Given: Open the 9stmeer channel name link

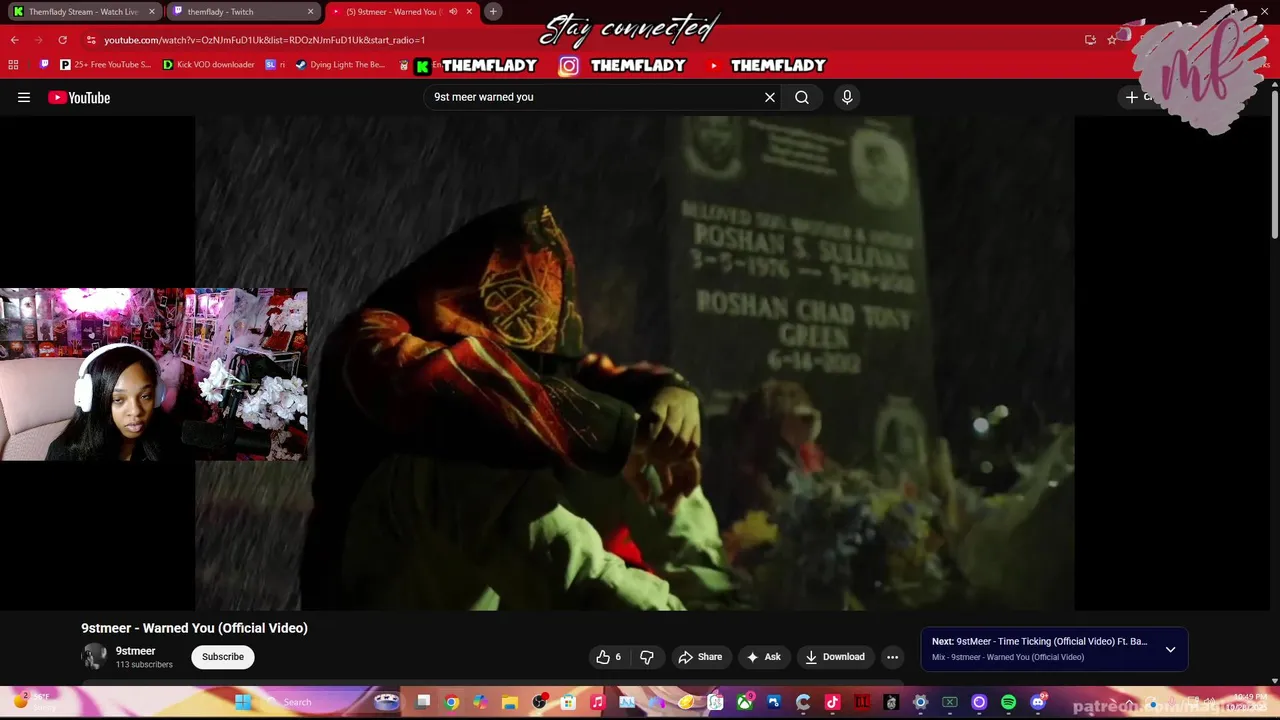Looking at the screenshot, I should tap(135, 651).
